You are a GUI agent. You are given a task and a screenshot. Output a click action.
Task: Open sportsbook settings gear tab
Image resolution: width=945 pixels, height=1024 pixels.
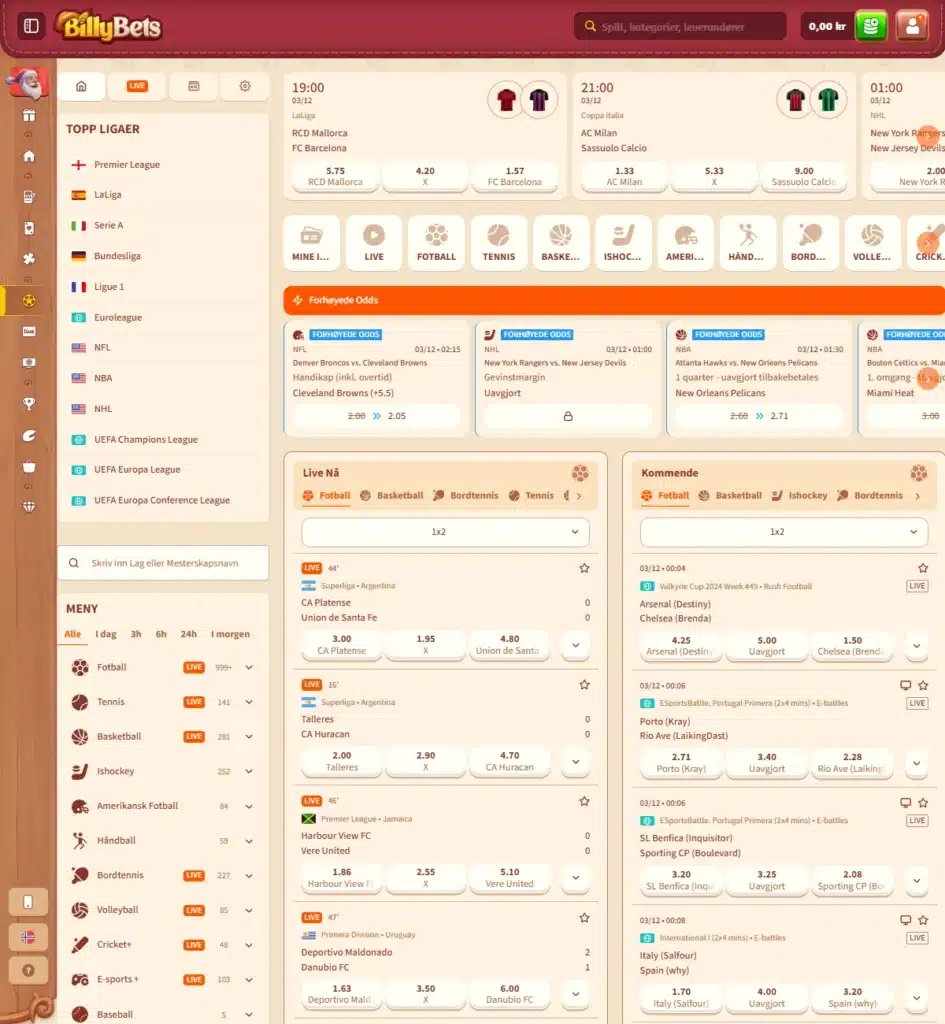tap(245, 86)
